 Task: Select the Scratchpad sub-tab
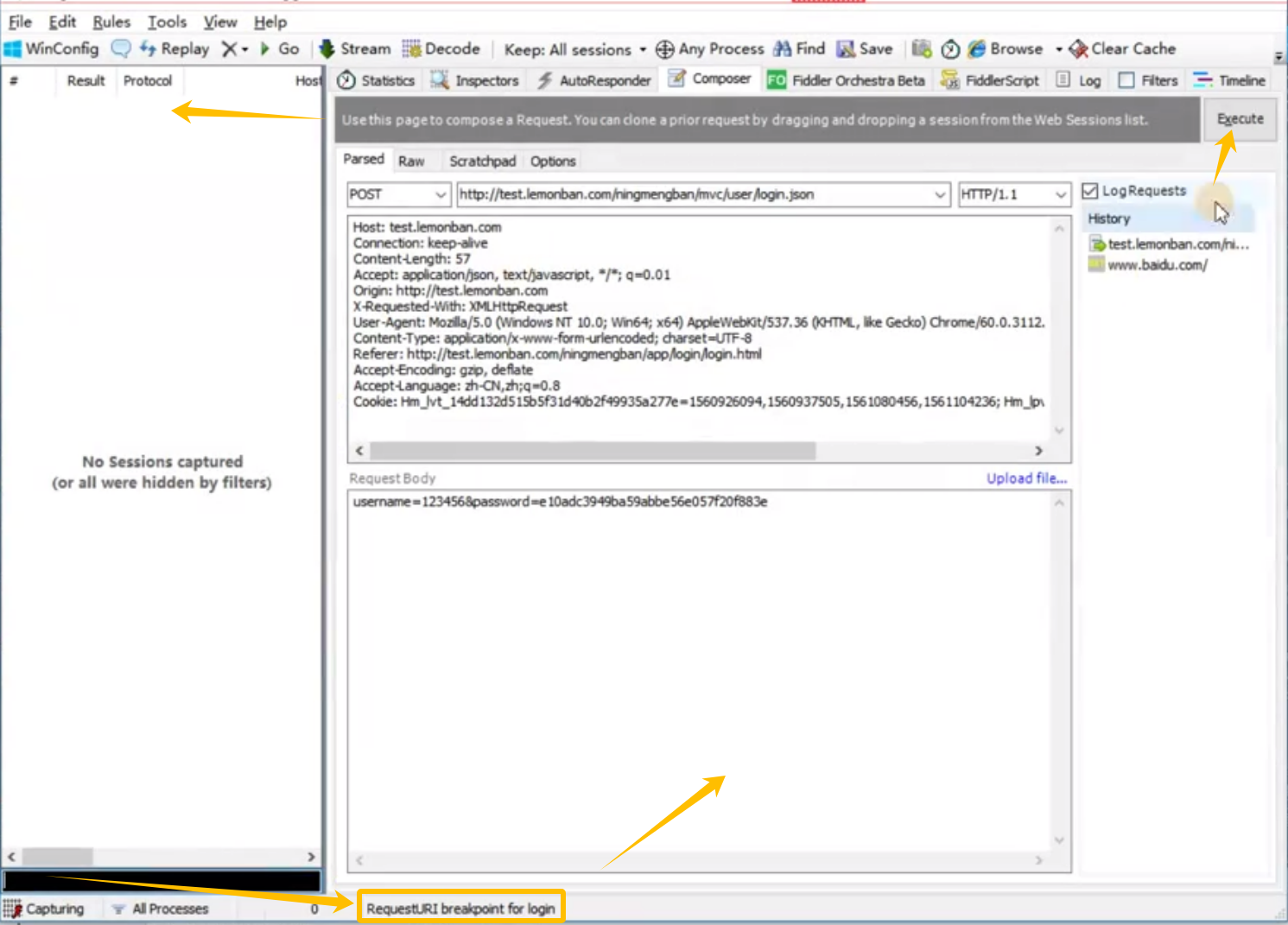tap(482, 162)
